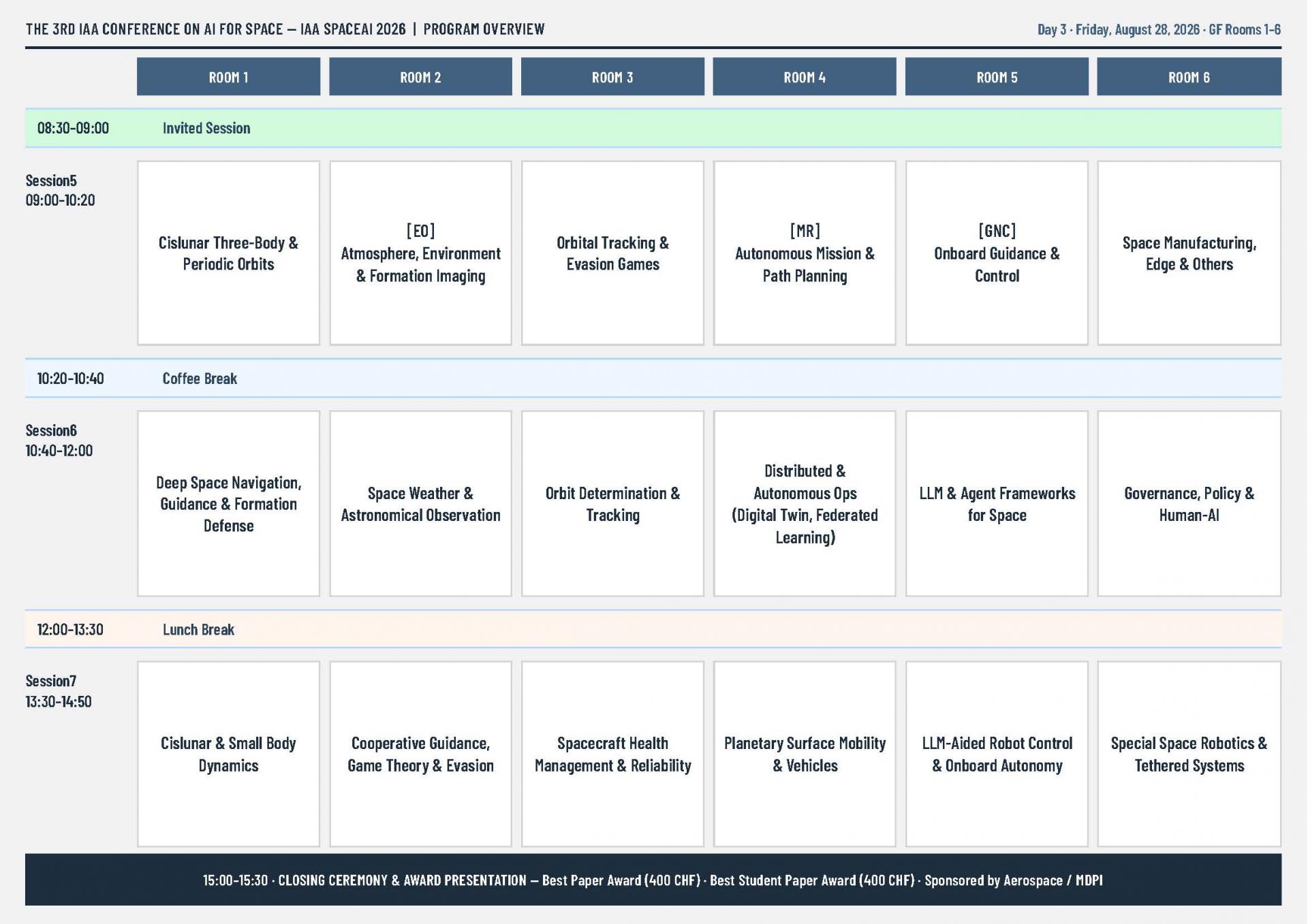The width and height of the screenshot is (1308, 924).
Task: Open Autonomous Mission & Path Planning session
Action: point(805,253)
